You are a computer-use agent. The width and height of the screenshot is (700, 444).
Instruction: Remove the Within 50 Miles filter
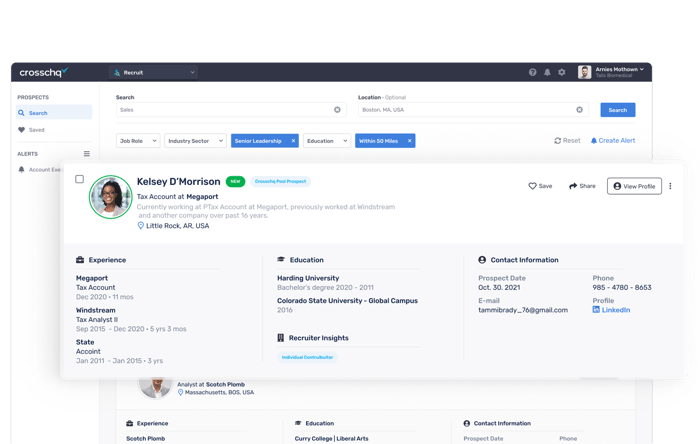(x=410, y=141)
